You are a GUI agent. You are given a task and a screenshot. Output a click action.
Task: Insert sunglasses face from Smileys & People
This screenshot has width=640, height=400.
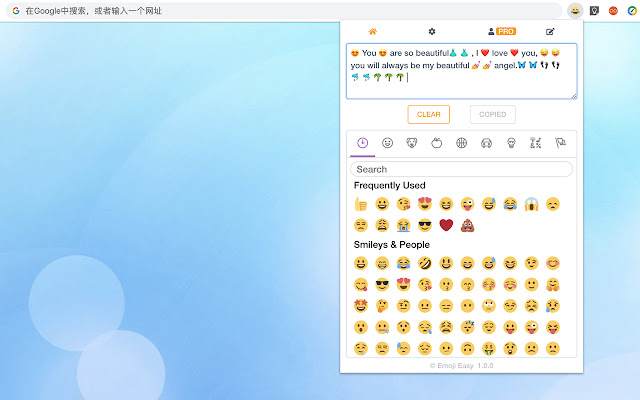(x=382, y=284)
